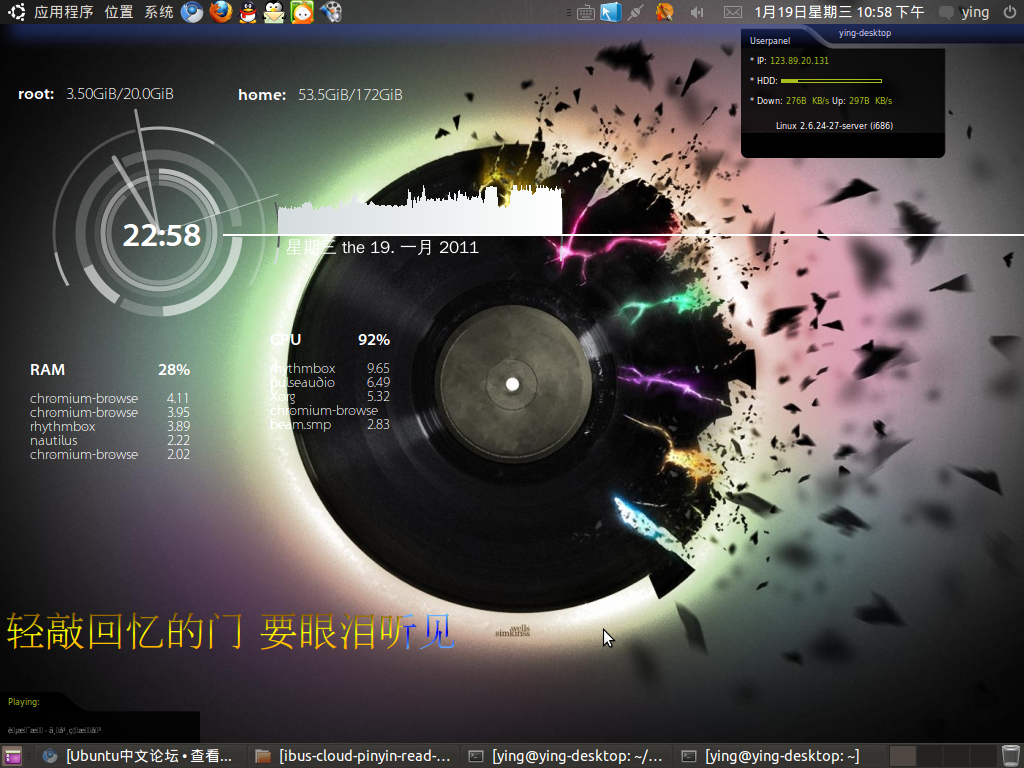Open the penguin mail launcher icon
Viewport: 1024px width, 768px height.
tap(274, 12)
